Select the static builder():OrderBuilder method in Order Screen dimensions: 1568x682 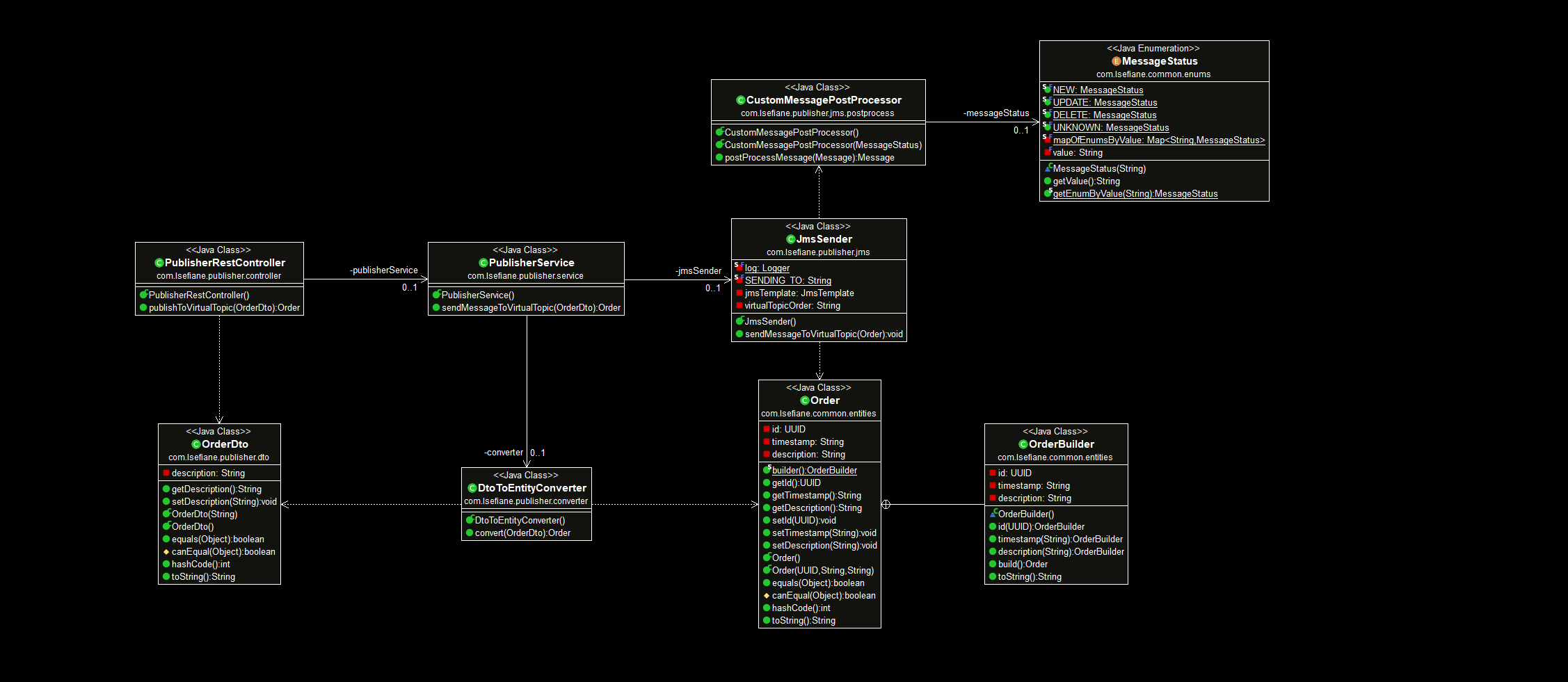point(814,471)
